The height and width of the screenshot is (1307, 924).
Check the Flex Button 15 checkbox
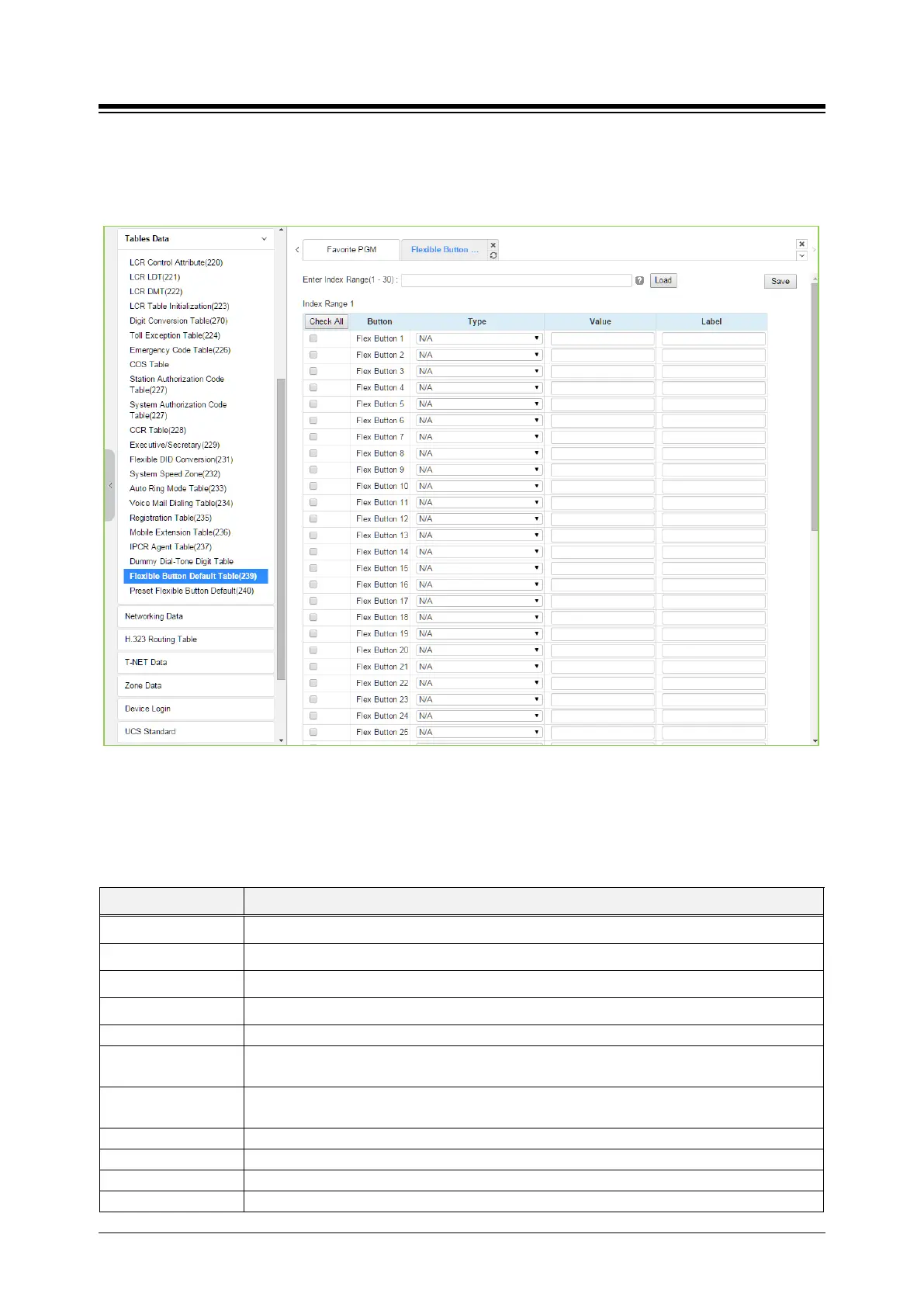(x=313, y=568)
